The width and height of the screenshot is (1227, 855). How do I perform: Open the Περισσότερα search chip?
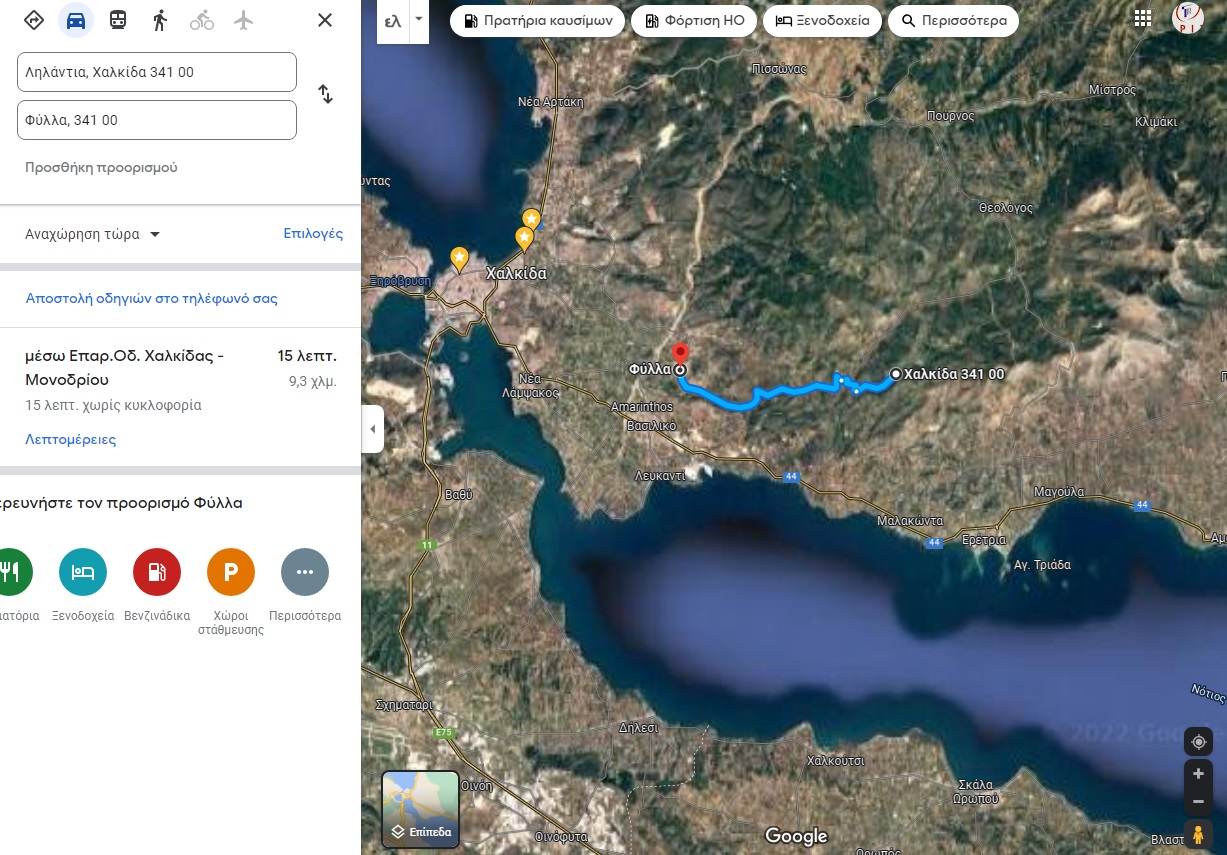click(954, 20)
